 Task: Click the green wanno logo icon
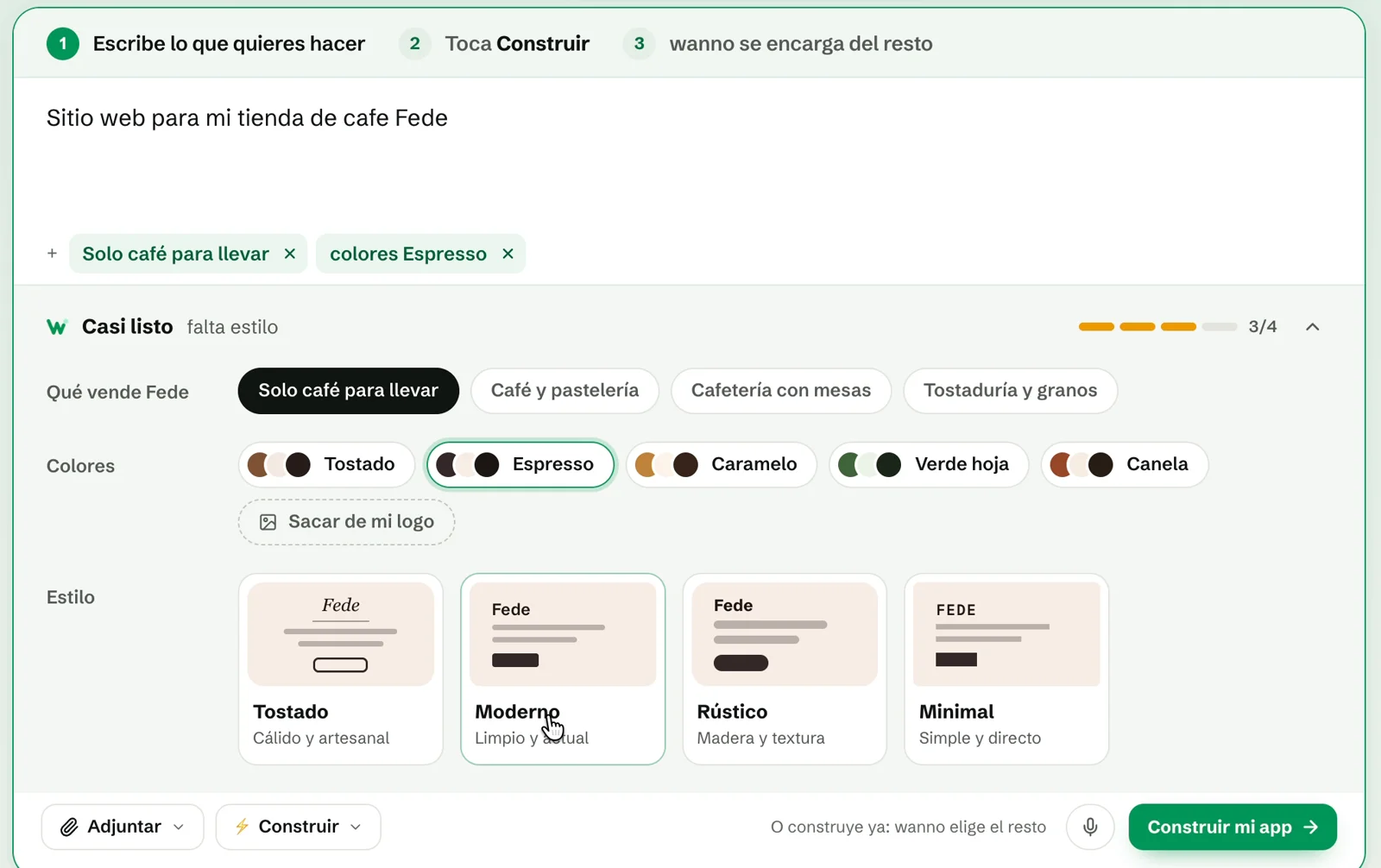57,327
